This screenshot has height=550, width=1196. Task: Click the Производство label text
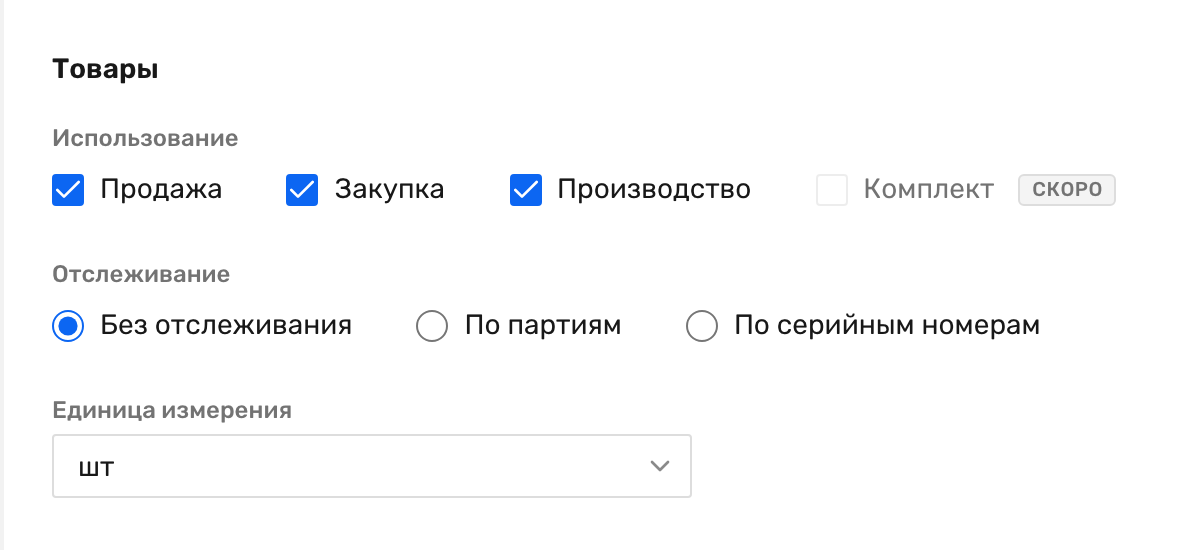tap(654, 189)
